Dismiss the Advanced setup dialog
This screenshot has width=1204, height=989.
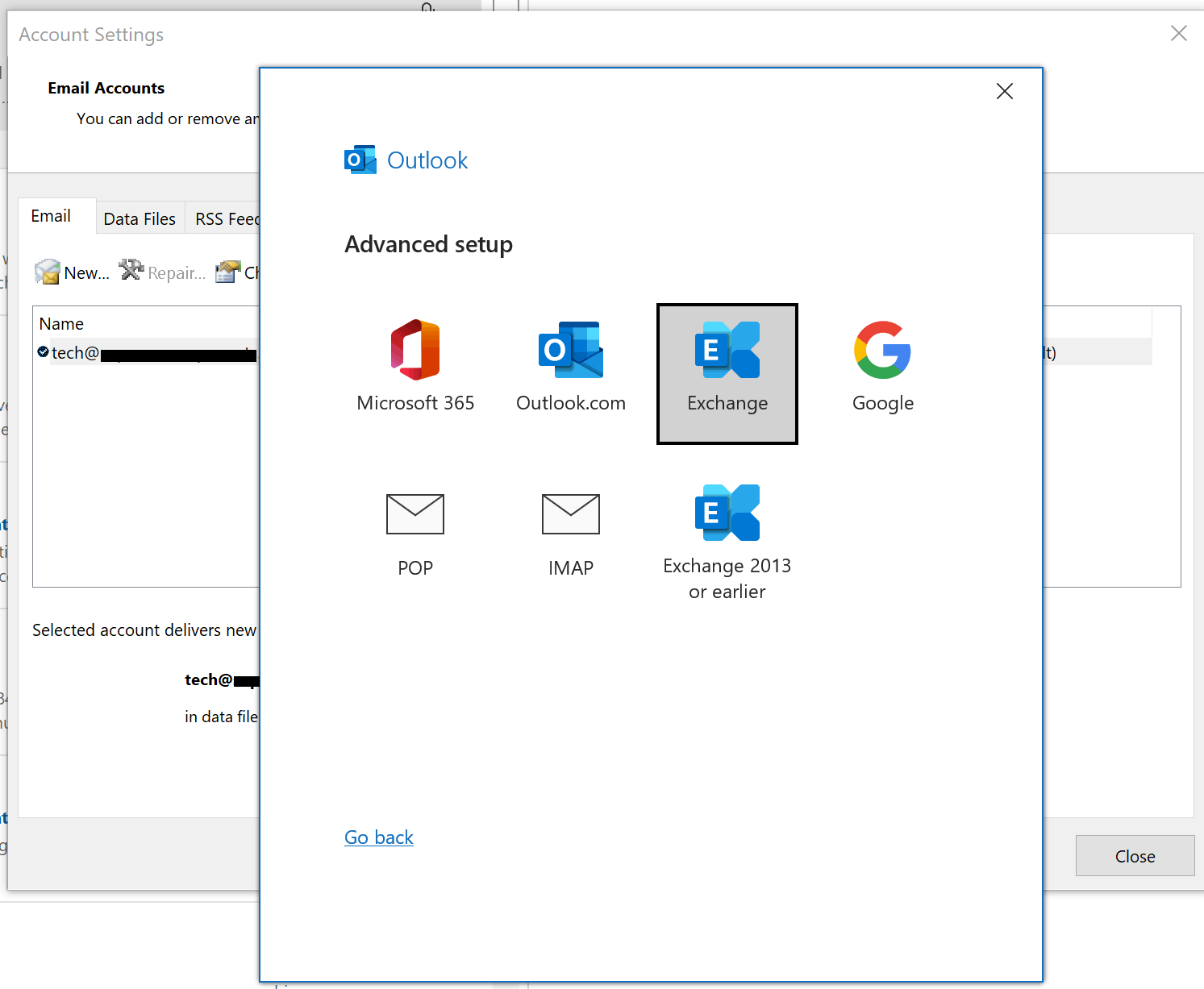click(x=1004, y=91)
